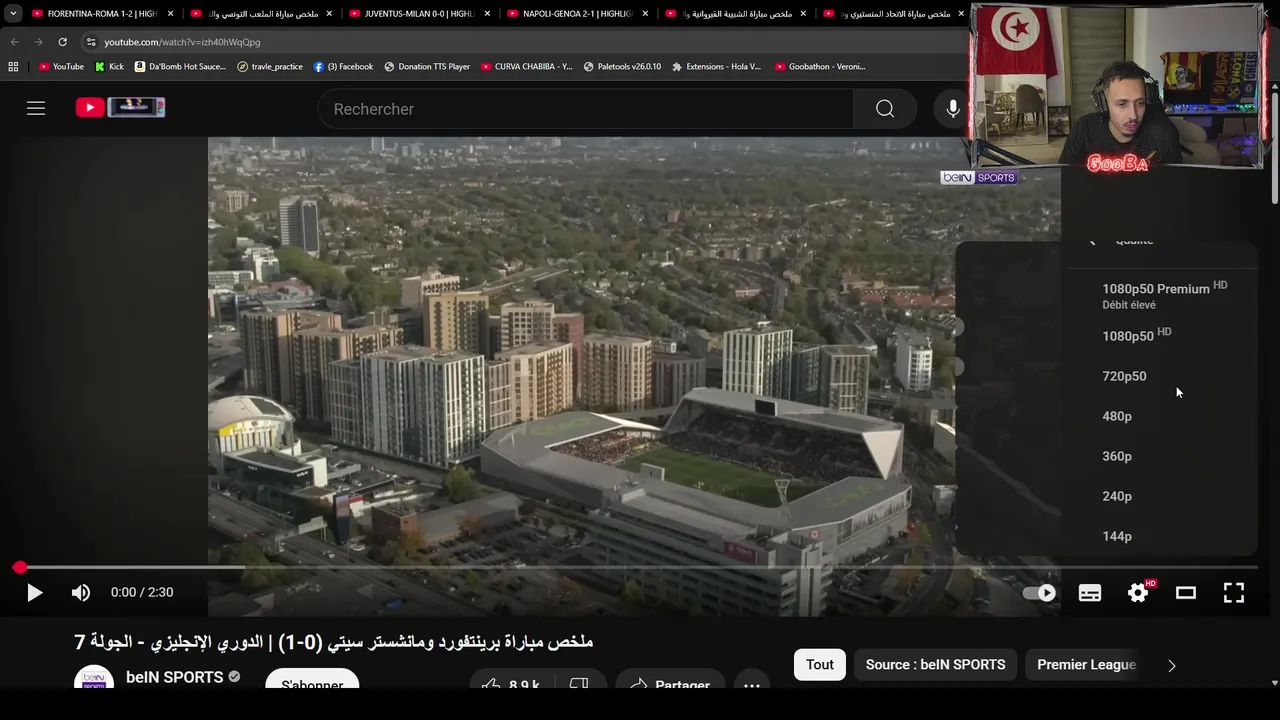Open Da'Bomb Hot Sauce bookmark

(x=180, y=67)
